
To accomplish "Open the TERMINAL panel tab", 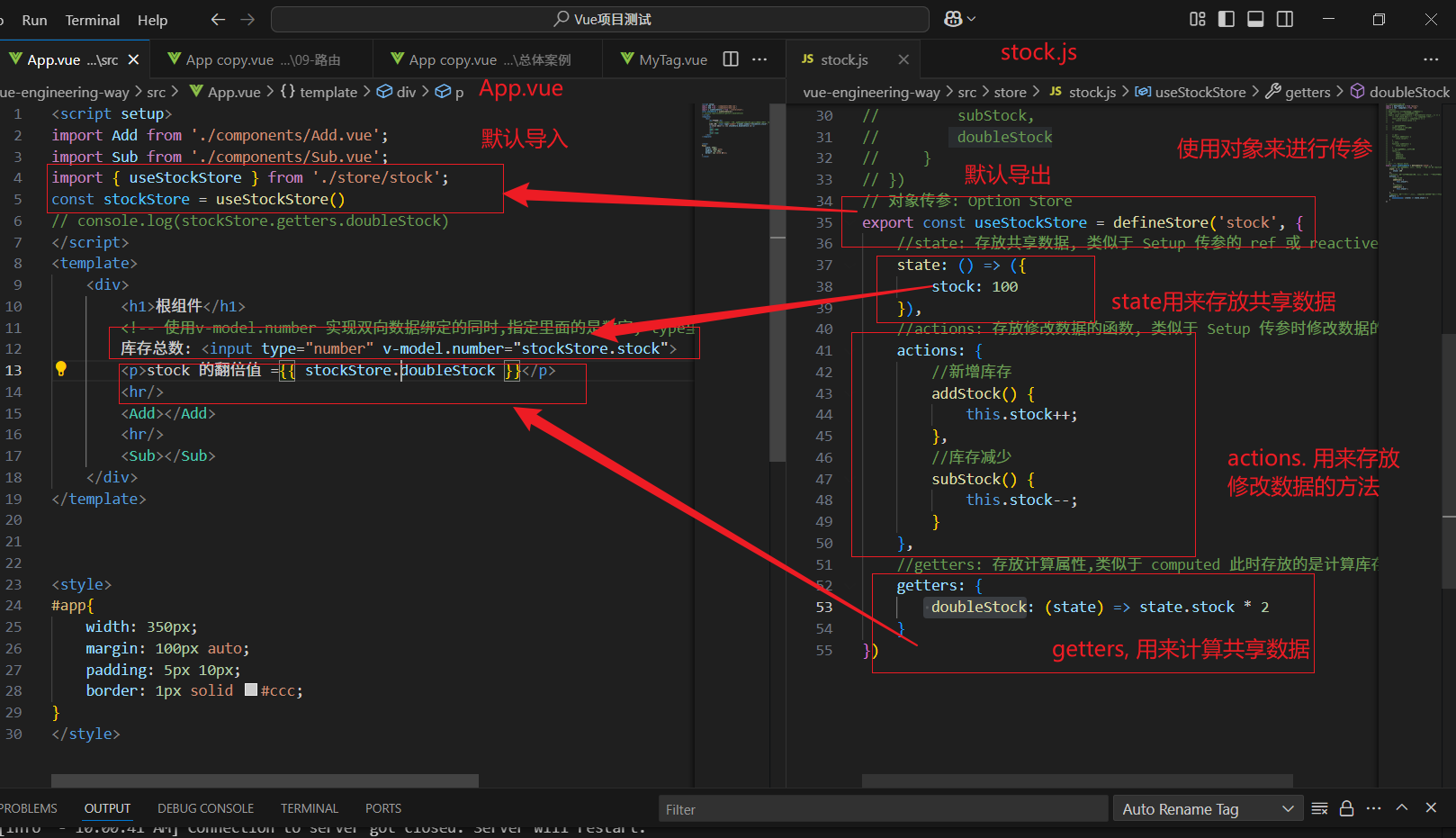I will tap(309, 808).
